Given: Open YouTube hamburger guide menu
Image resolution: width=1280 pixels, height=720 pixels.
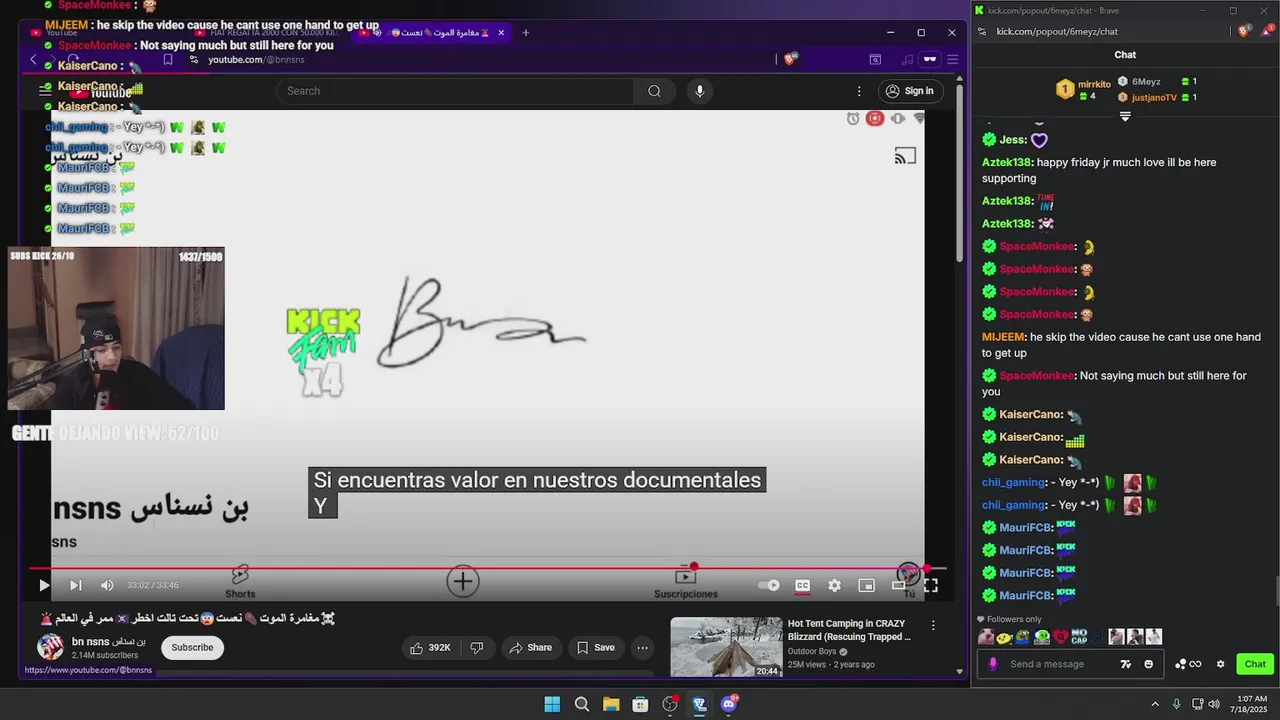Looking at the screenshot, I should pos(45,91).
